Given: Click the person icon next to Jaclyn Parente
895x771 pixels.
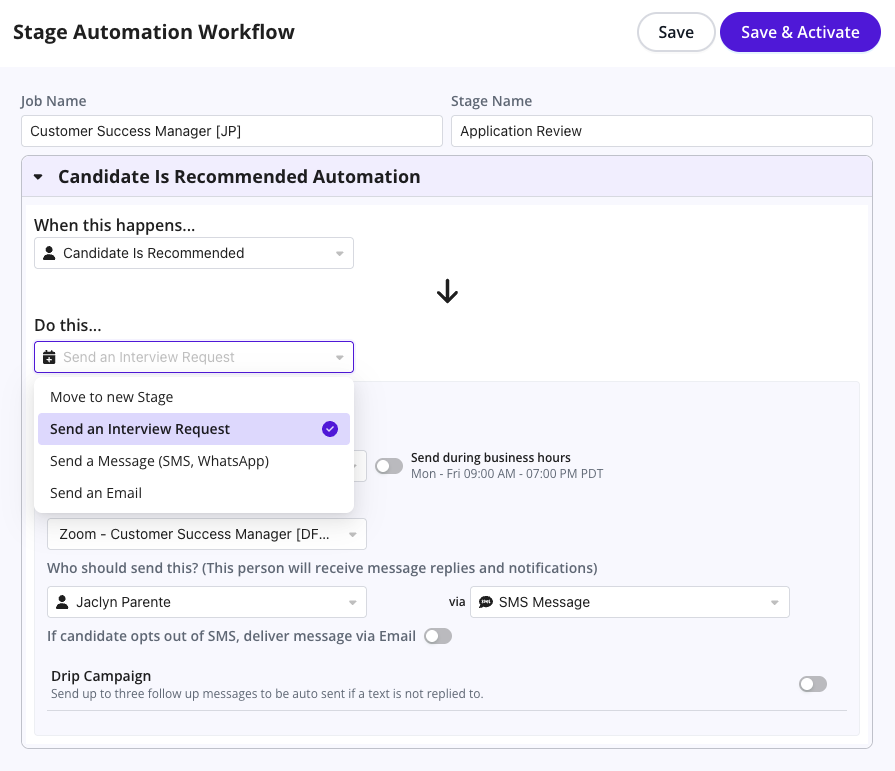Looking at the screenshot, I should (62, 602).
